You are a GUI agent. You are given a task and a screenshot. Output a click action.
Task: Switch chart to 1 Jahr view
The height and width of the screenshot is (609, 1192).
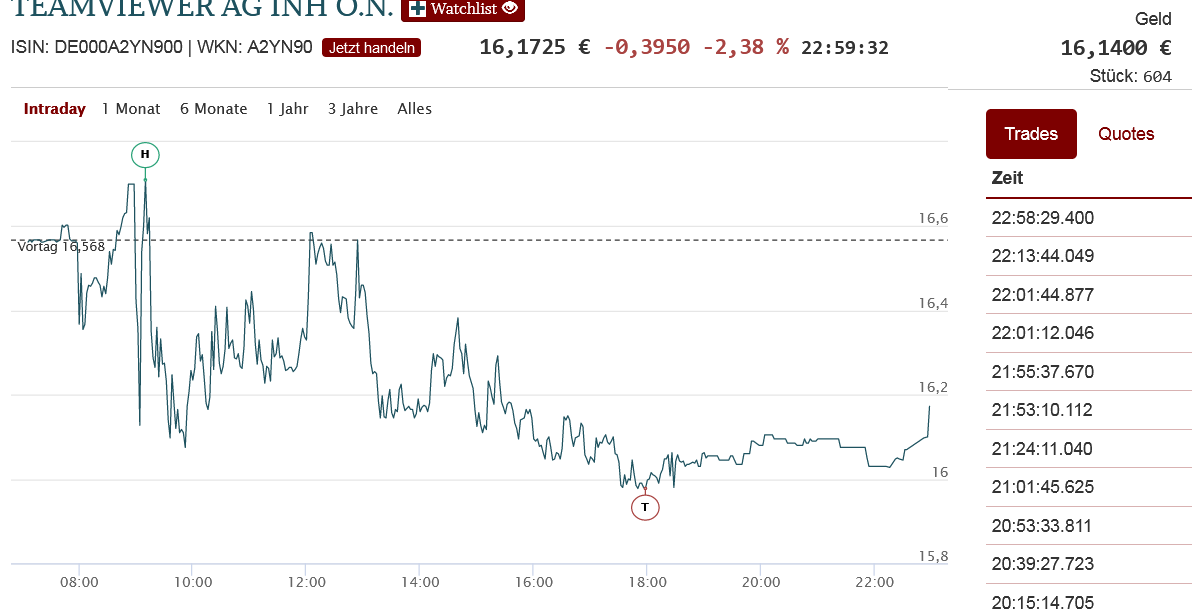tap(287, 109)
